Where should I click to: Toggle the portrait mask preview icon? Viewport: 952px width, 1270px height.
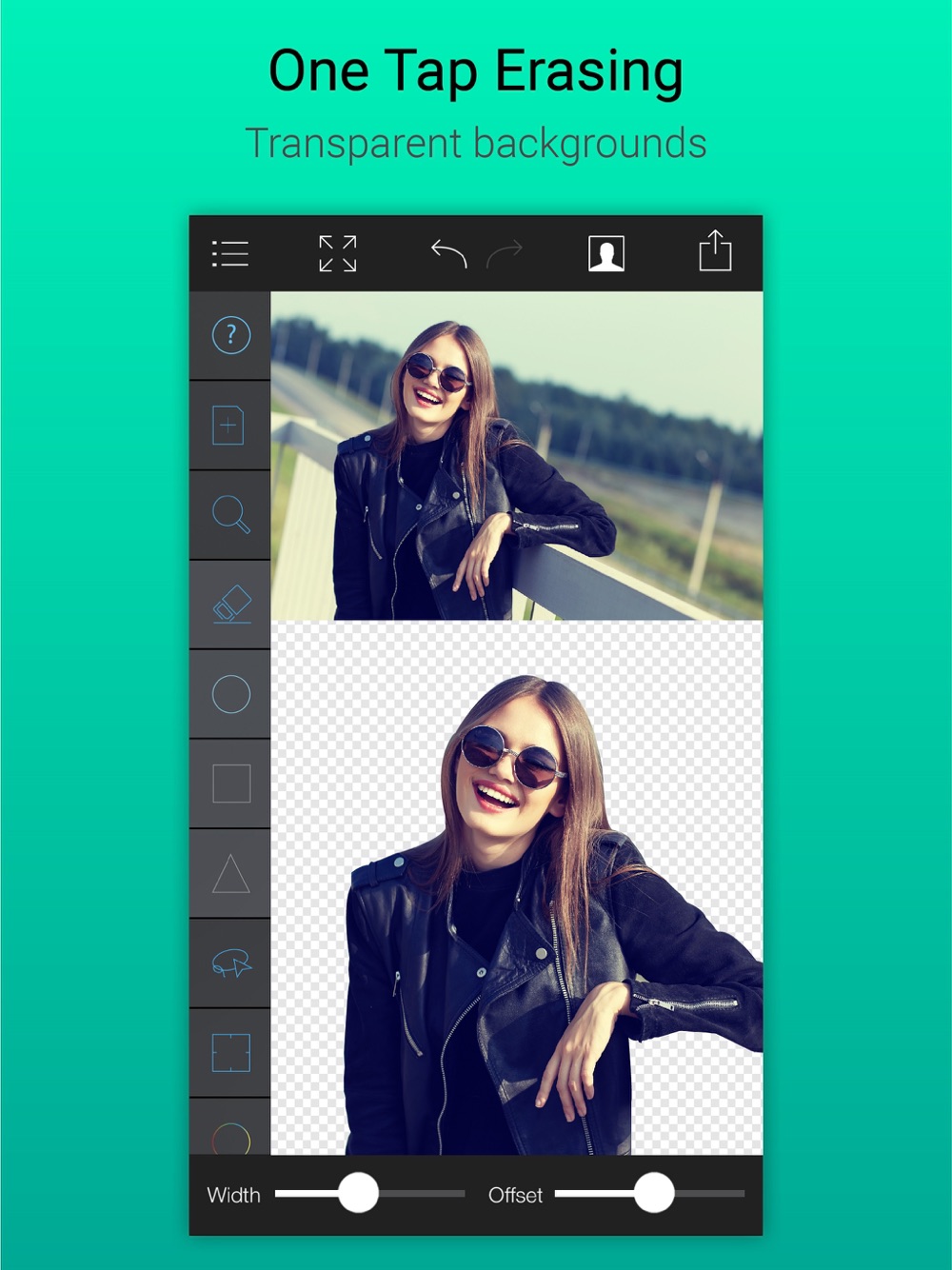pos(606,254)
